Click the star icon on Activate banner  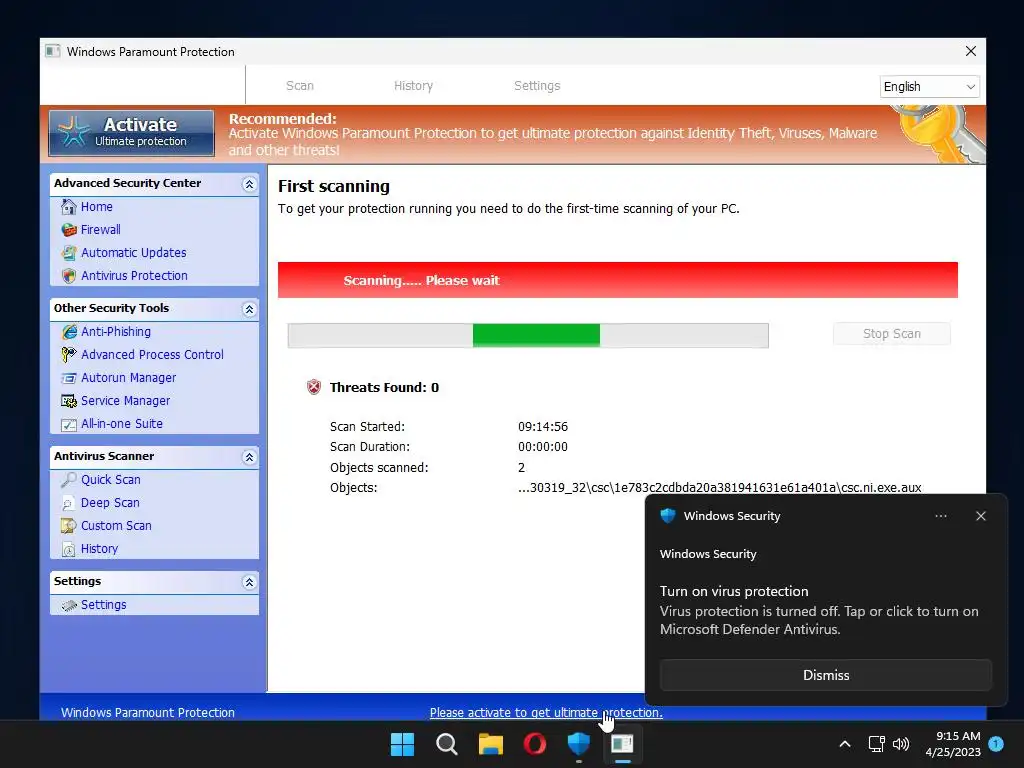point(74,133)
